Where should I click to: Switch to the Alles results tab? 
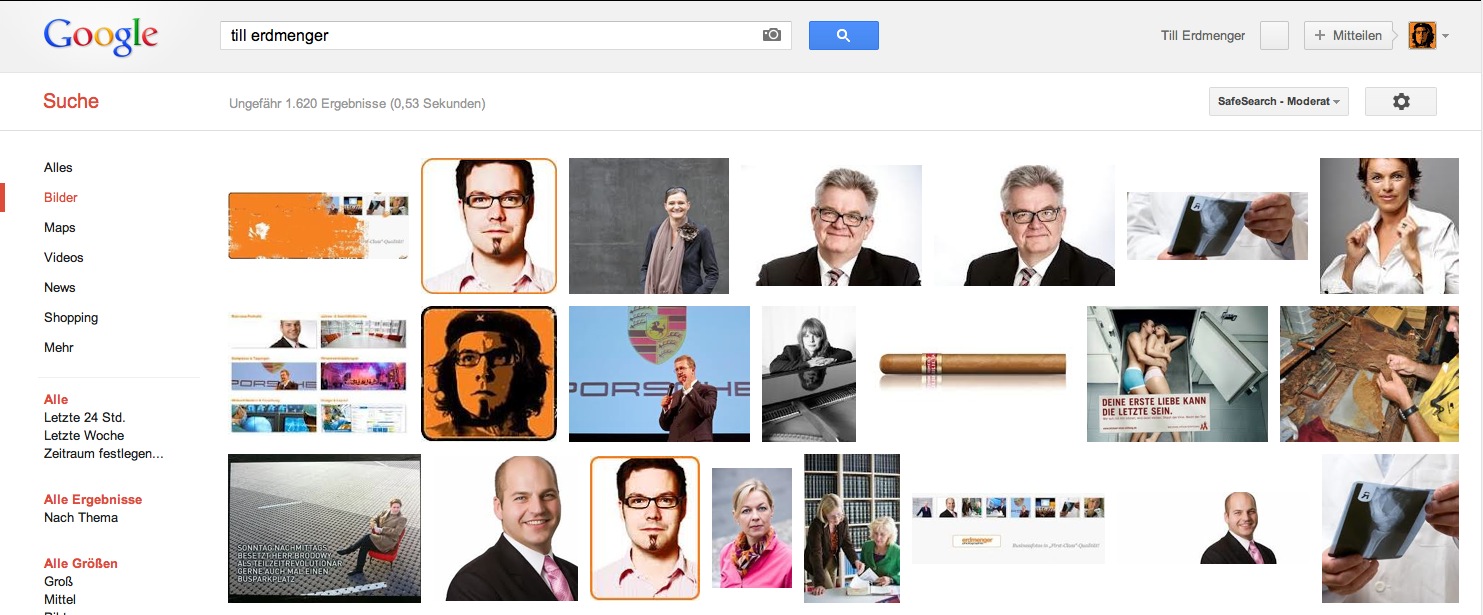click(58, 168)
